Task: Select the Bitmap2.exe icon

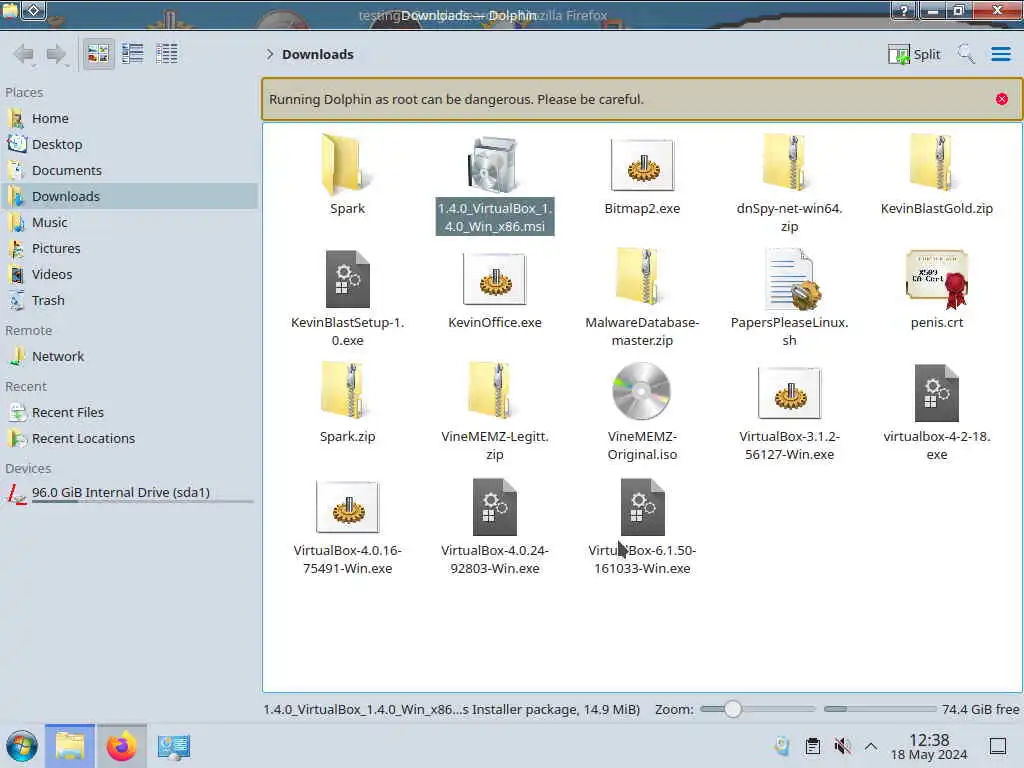Action: click(642, 165)
